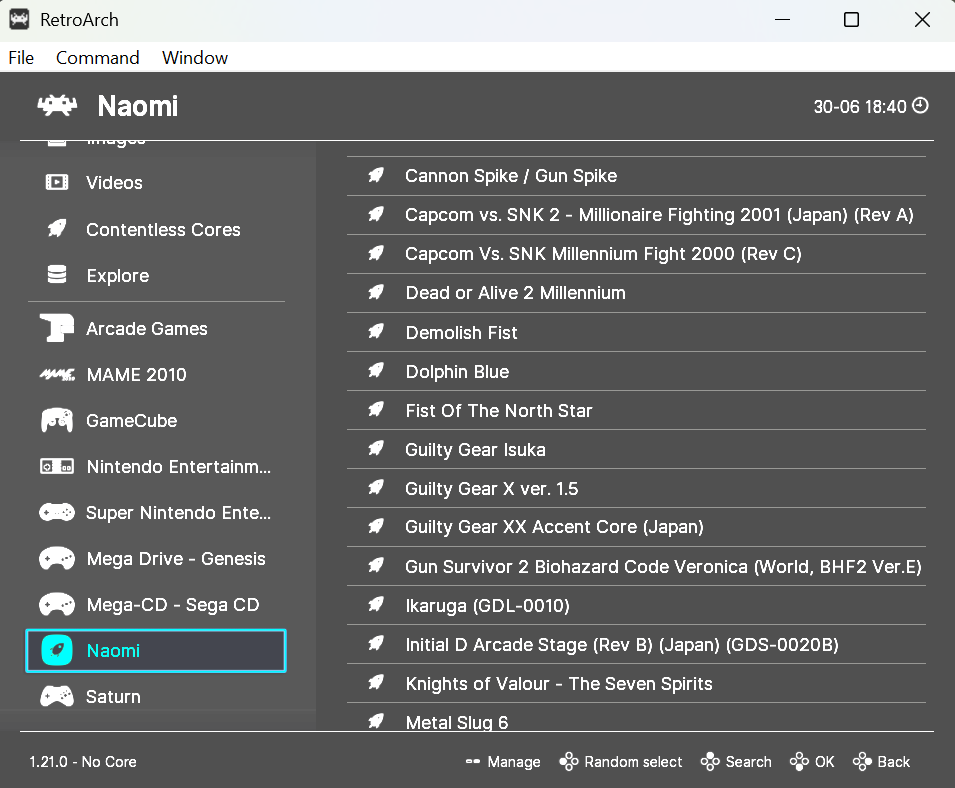Open the Saturn playlist
The height and width of the screenshot is (788, 955).
156,696
